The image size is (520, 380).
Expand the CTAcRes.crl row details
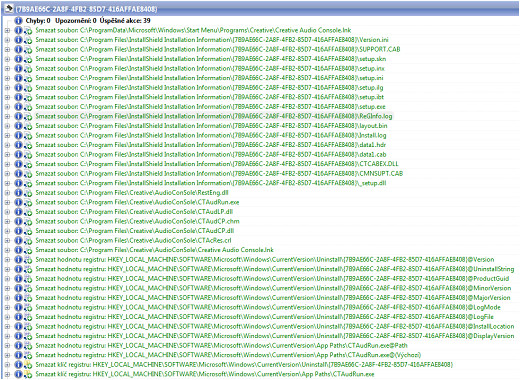(x=7, y=241)
